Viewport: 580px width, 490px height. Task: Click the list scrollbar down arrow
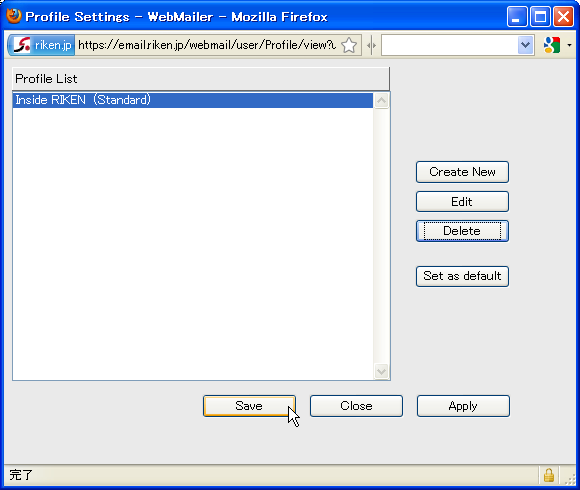[381, 371]
